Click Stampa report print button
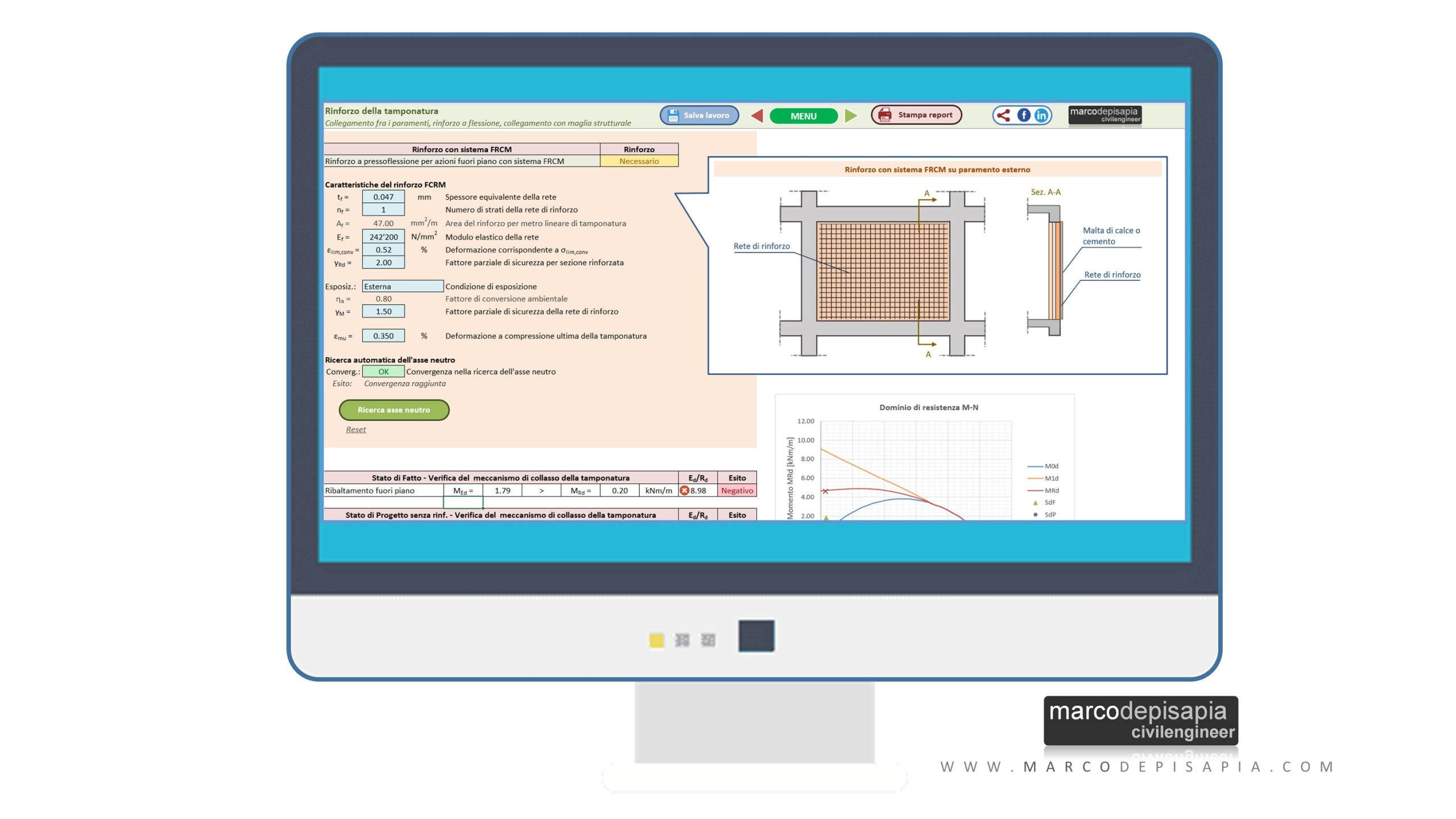The image size is (1456, 819). [x=916, y=115]
